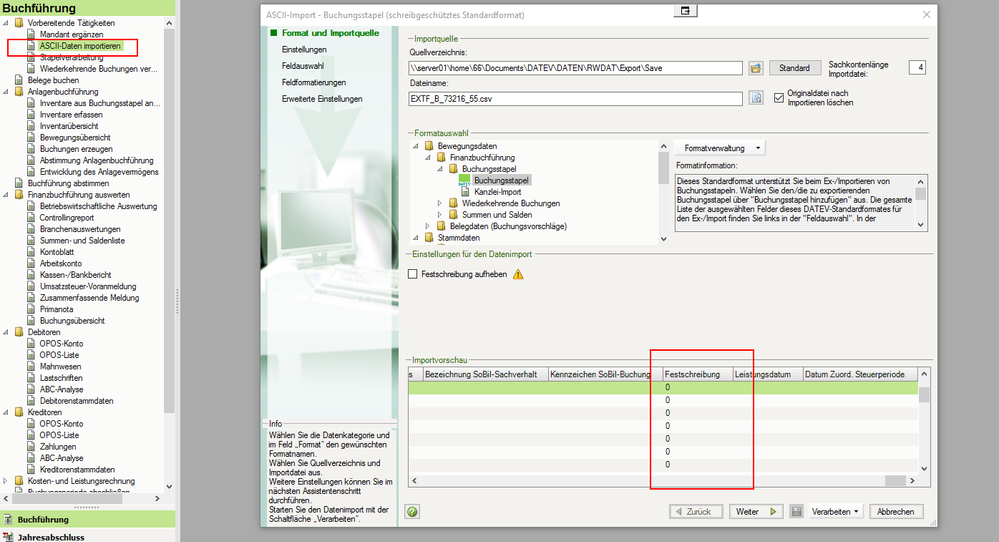This screenshot has height=542, width=999.
Task: Expand the Wiederkehrende Buchungen format node
Action: click(x=440, y=203)
